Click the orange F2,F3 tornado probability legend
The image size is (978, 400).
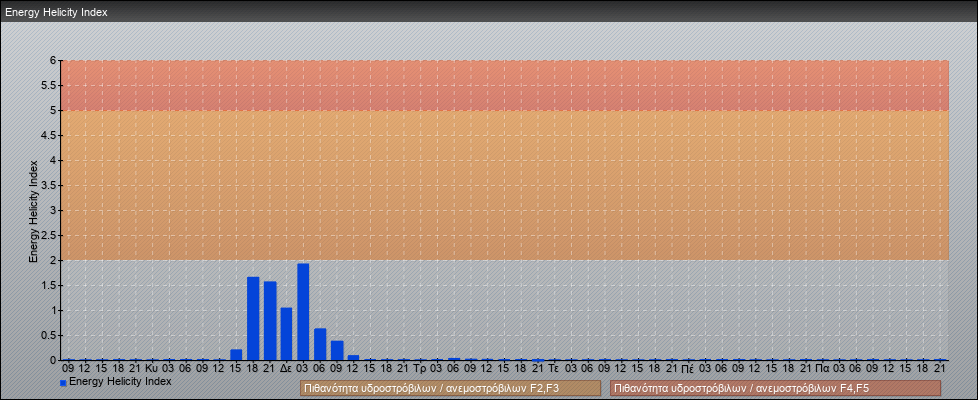[450, 388]
